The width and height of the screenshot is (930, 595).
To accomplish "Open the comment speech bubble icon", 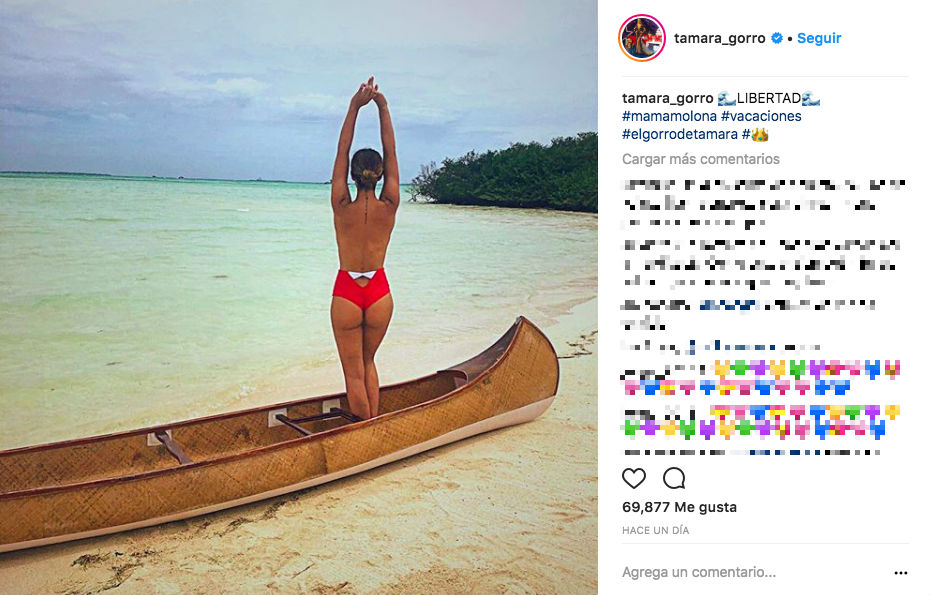I will point(674,478).
